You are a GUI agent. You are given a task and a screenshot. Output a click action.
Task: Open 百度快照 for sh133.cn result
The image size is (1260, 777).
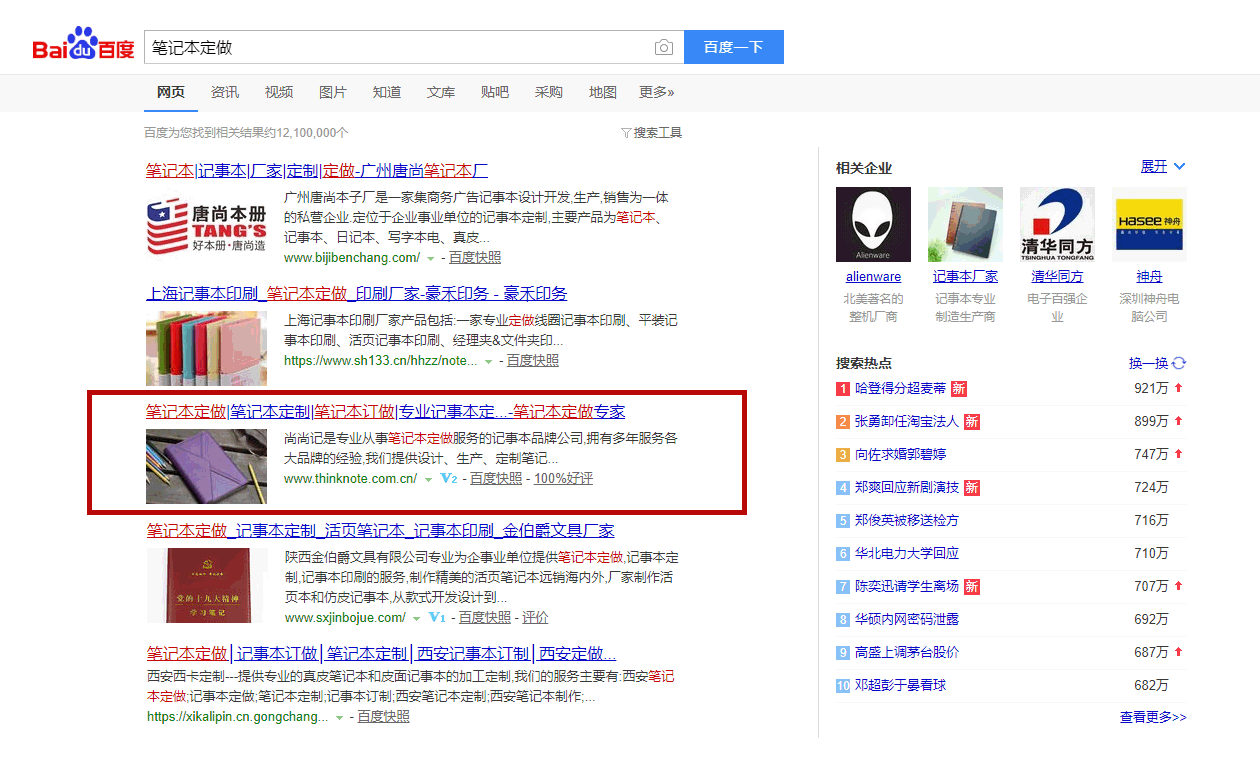533,361
